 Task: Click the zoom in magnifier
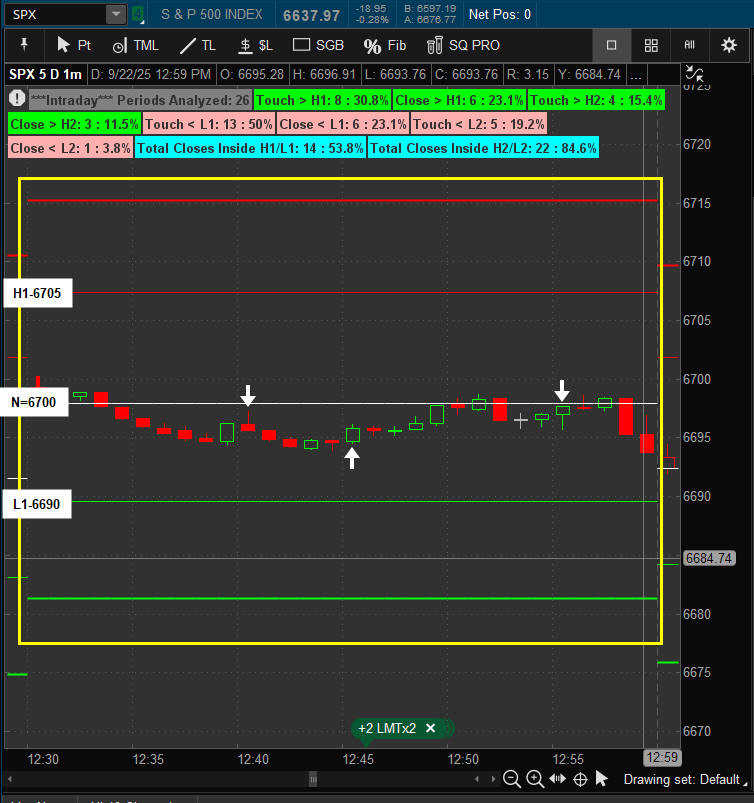pos(535,779)
